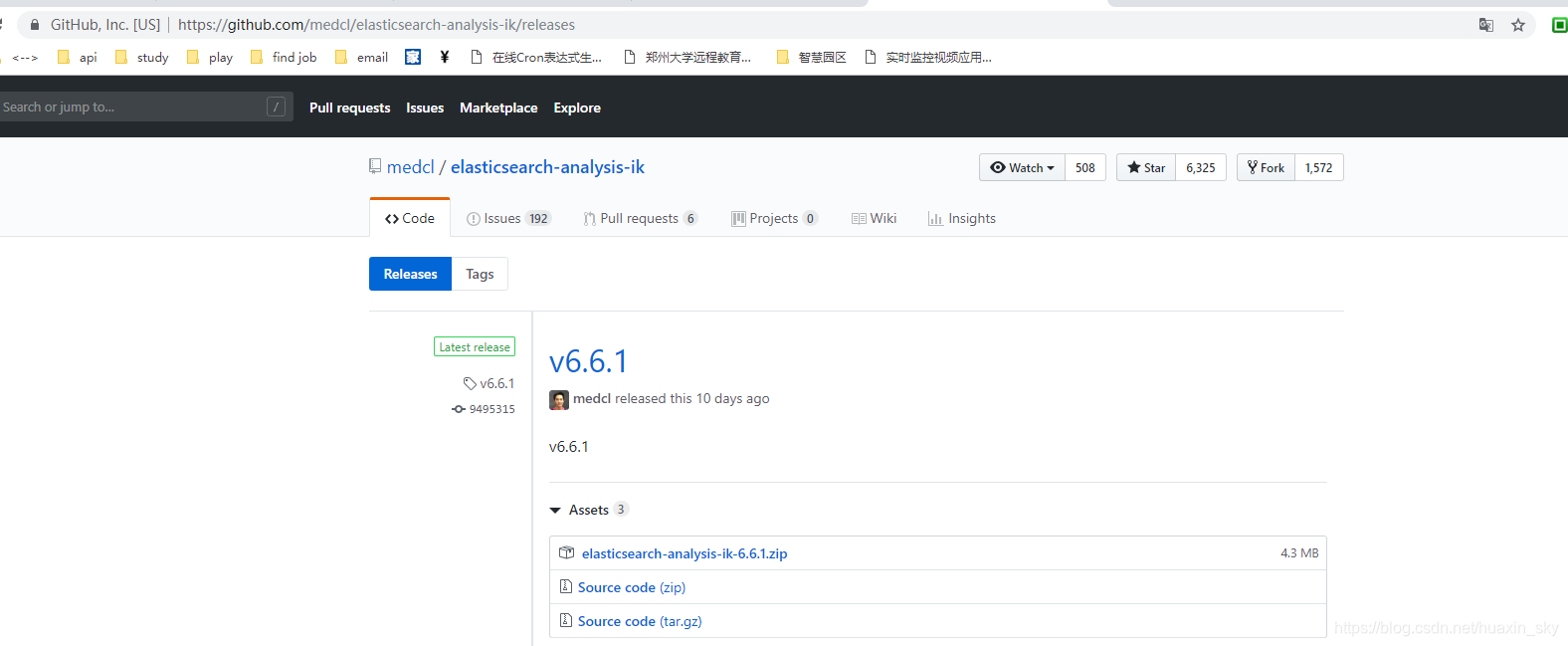This screenshot has height=646, width=1568.
Task: Open the v6.6.1 release title
Action: pyautogui.click(x=588, y=361)
